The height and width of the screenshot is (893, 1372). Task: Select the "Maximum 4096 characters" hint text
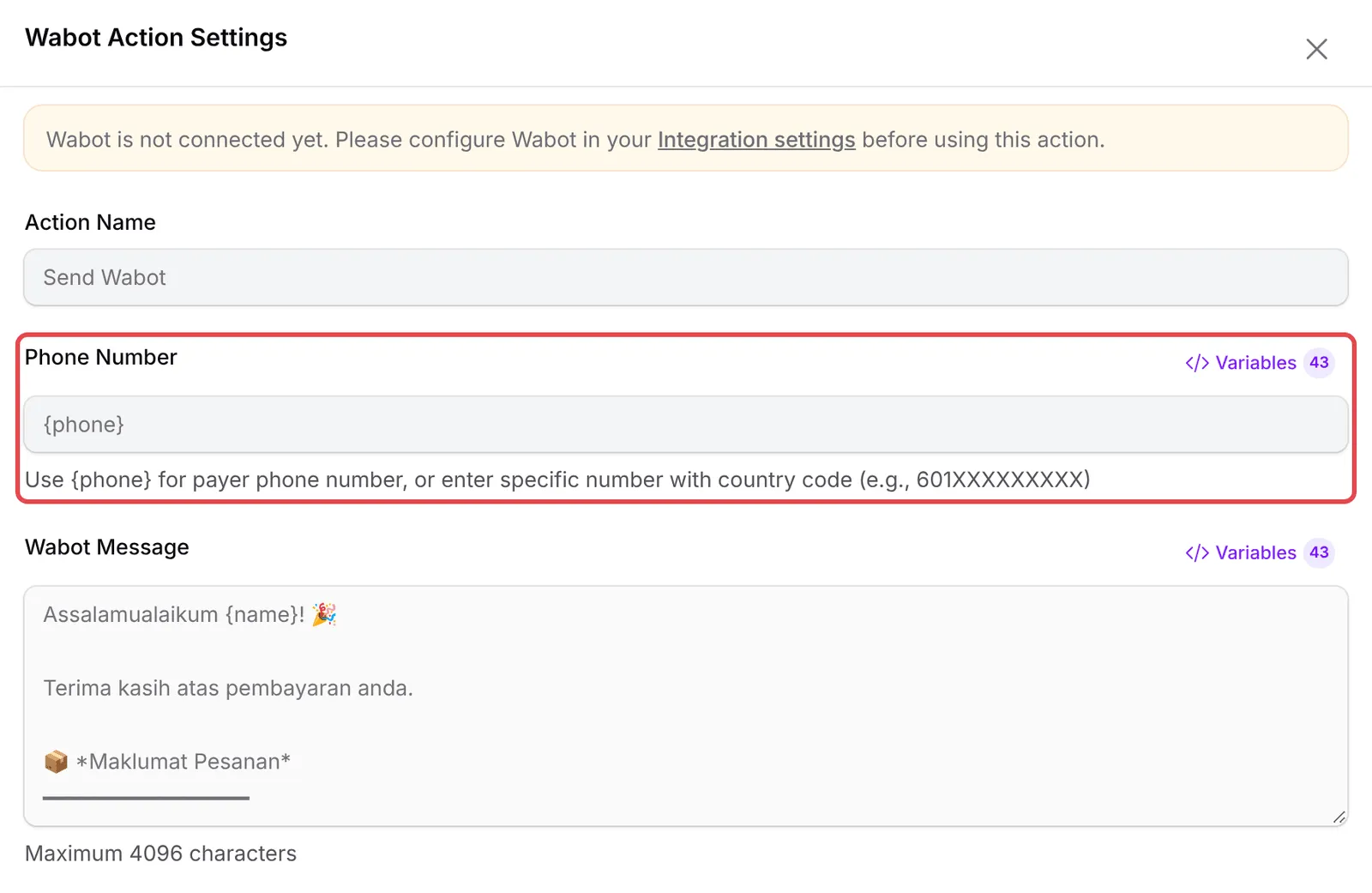pyautogui.click(x=160, y=854)
